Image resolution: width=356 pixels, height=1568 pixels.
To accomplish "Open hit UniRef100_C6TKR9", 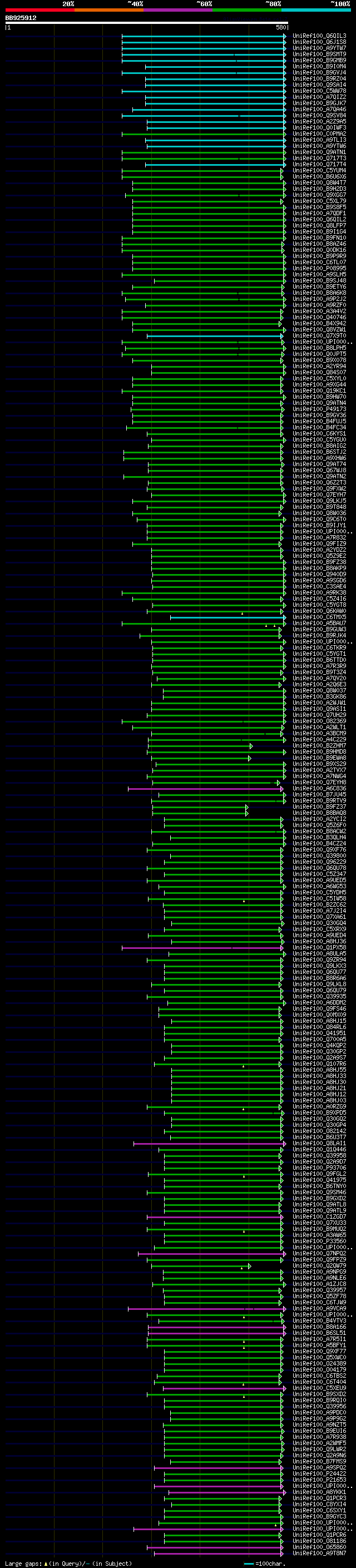I will click(319, 648).
